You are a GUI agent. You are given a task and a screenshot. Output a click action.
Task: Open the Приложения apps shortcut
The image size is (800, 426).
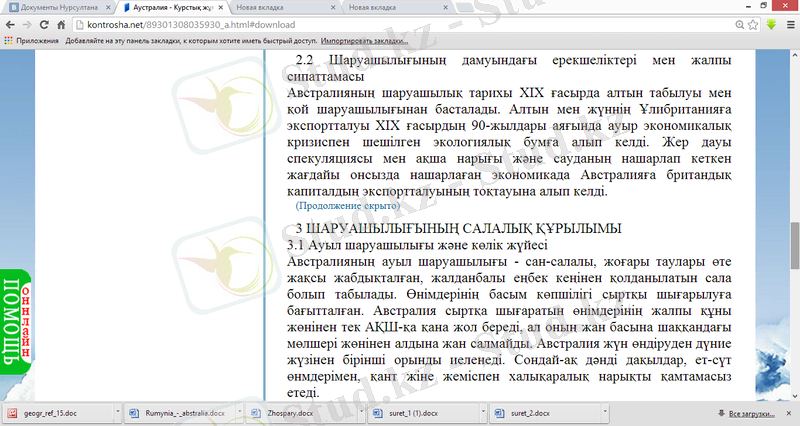pos(32,41)
